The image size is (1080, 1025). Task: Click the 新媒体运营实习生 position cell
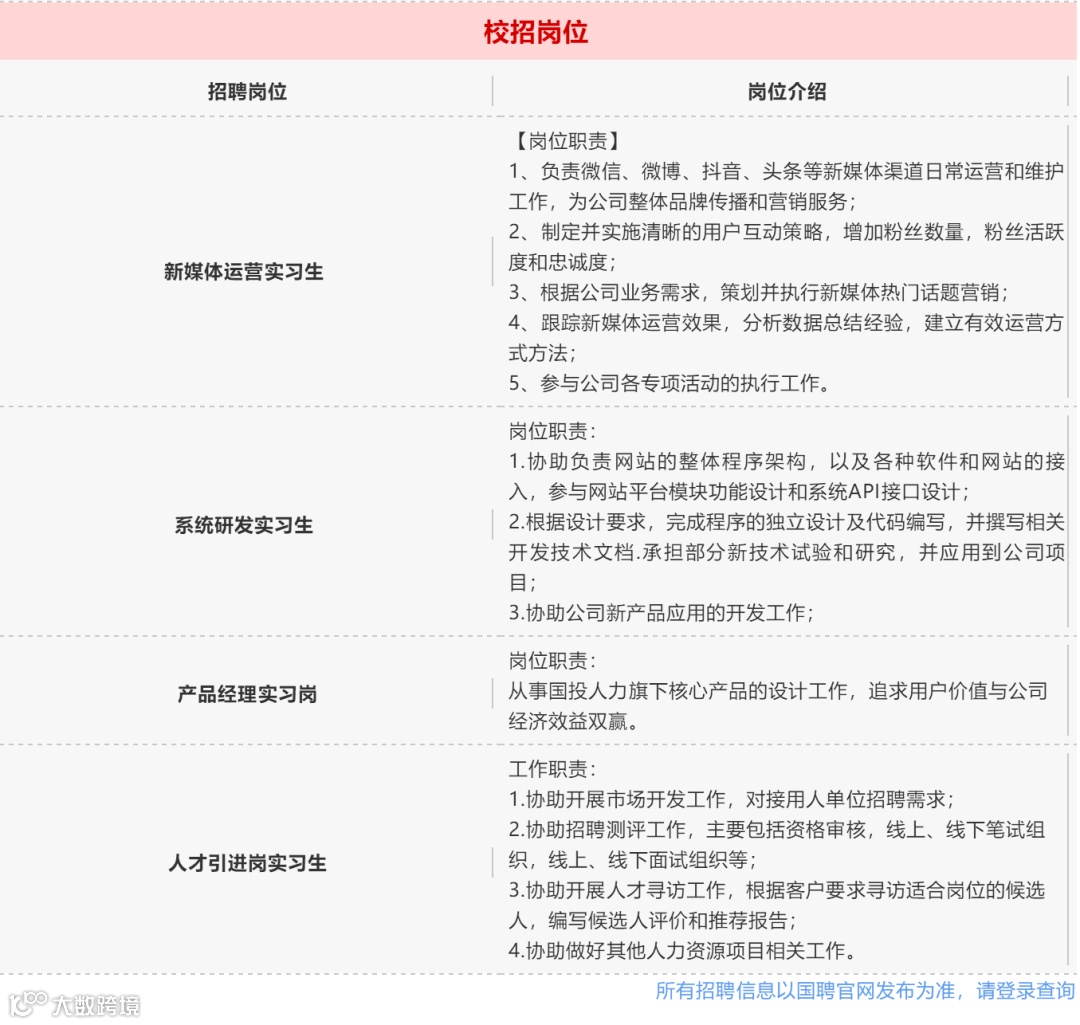(x=243, y=271)
